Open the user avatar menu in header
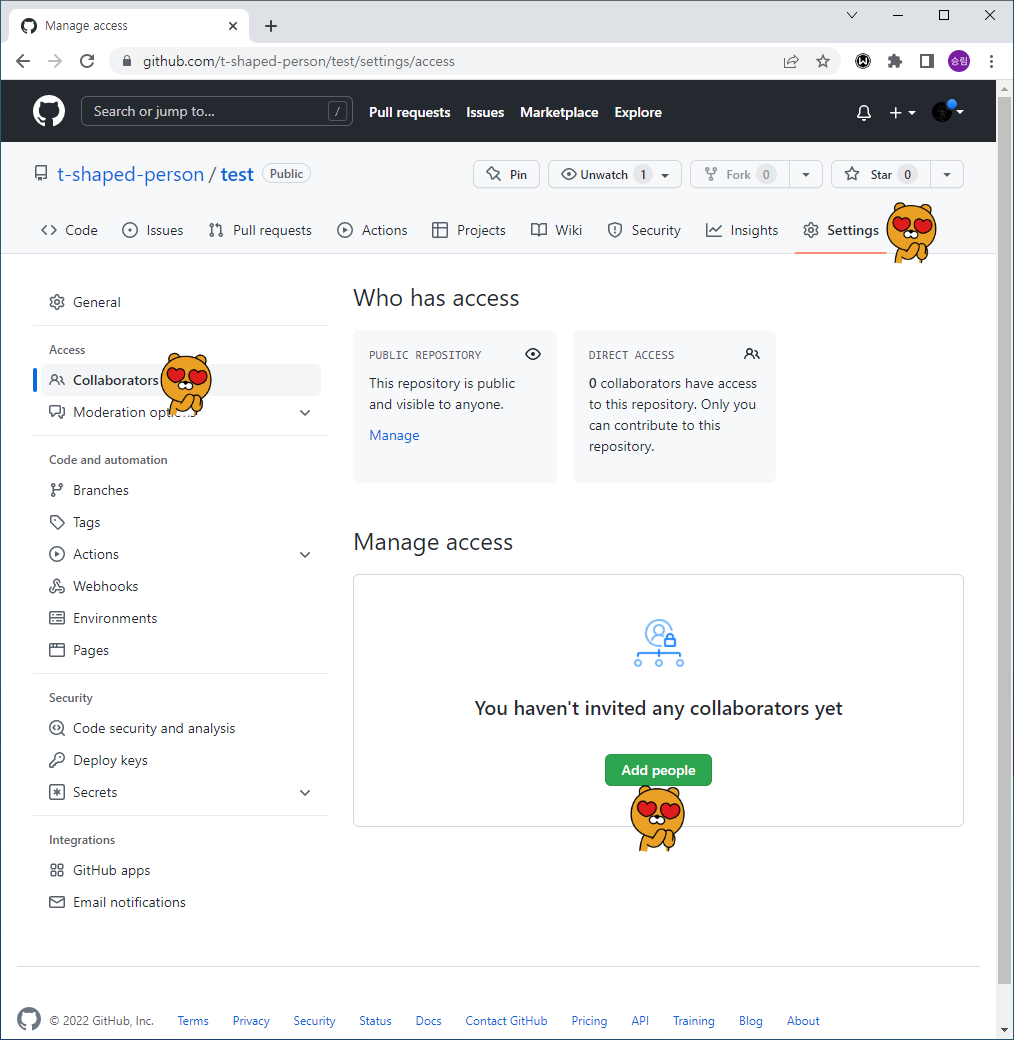This screenshot has width=1014, height=1040. pyautogui.click(x=947, y=111)
